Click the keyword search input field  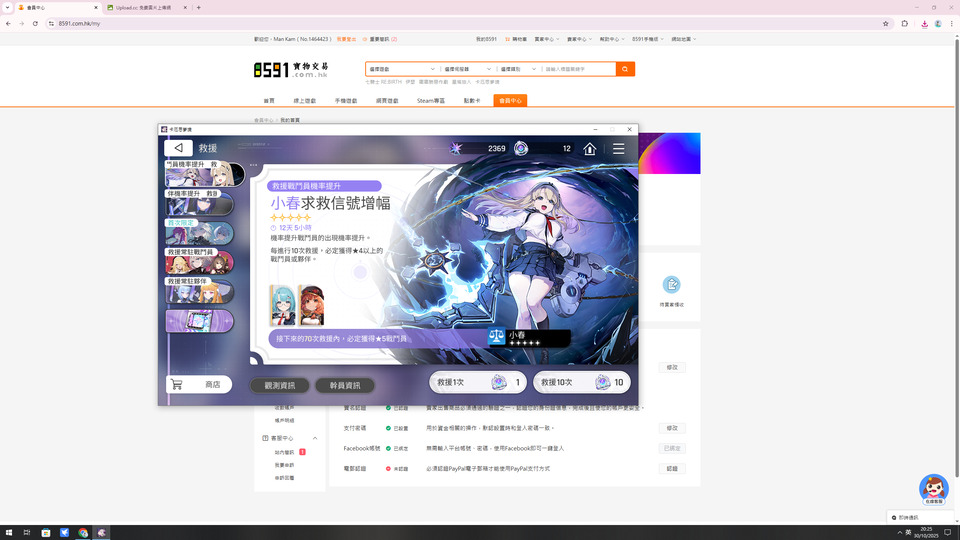point(578,69)
